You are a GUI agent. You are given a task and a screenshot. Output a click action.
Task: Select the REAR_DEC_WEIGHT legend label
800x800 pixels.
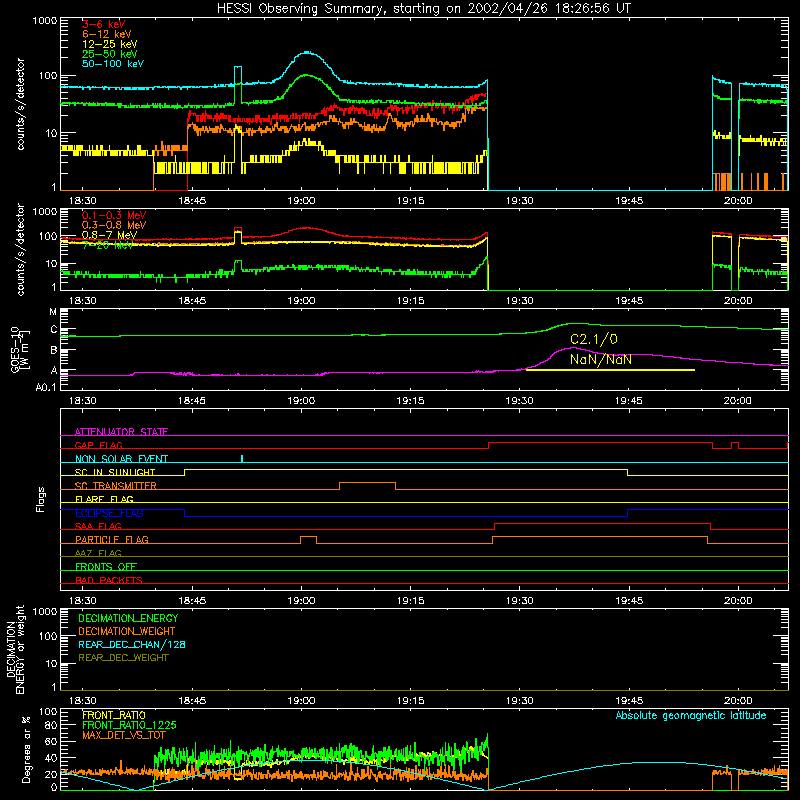(x=123, y=658)
